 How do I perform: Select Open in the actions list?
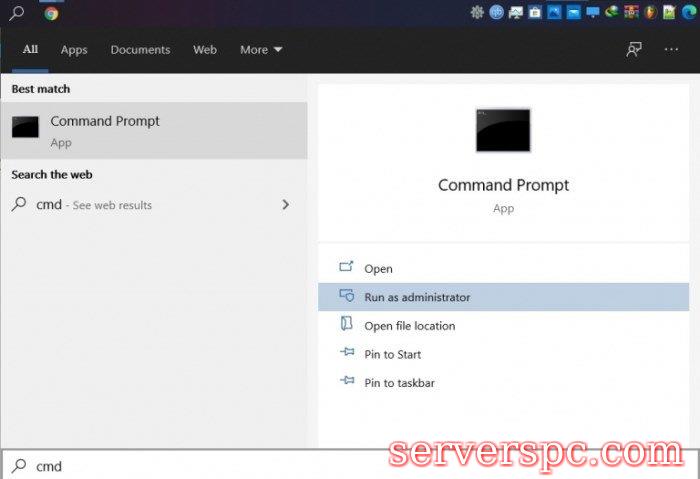coord(378,269)
